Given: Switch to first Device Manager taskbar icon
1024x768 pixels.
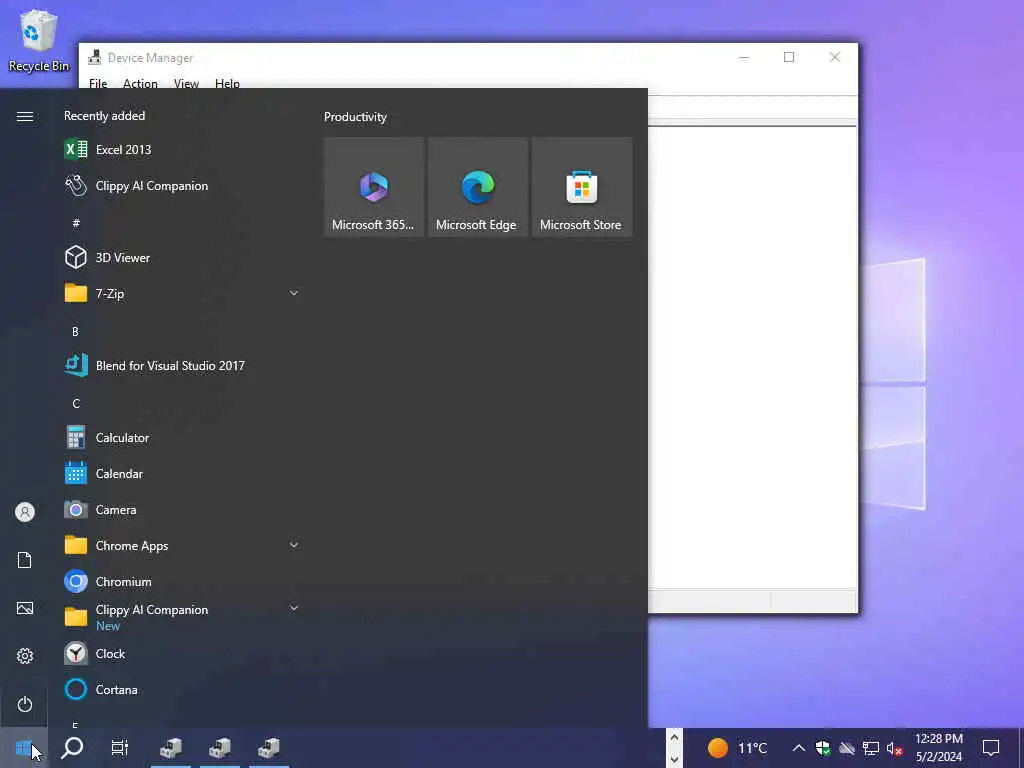Looking at the screenshot, I should pos(171,748).
